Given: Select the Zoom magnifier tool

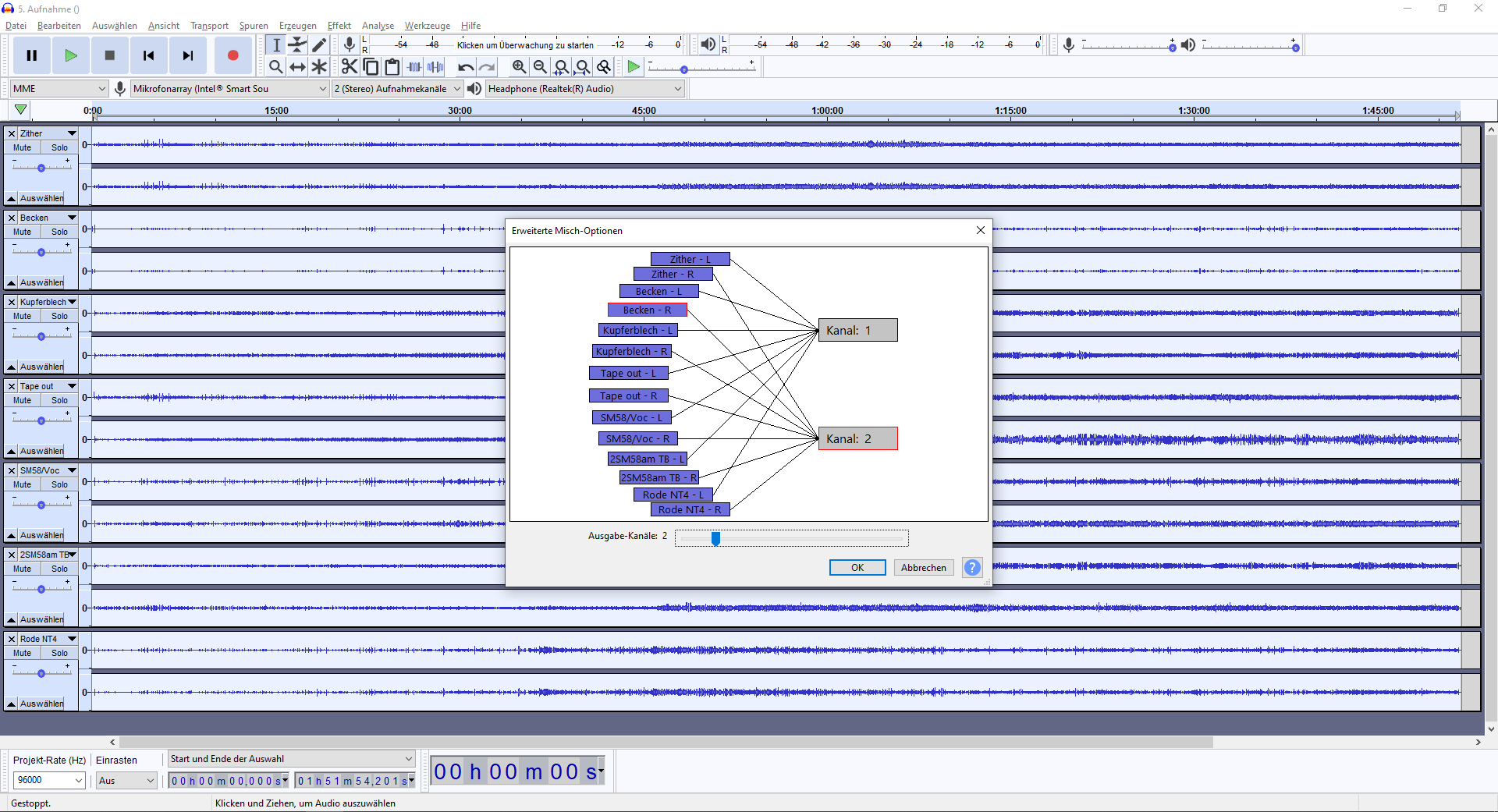Looking at the screenshot, I should point(276,67).
